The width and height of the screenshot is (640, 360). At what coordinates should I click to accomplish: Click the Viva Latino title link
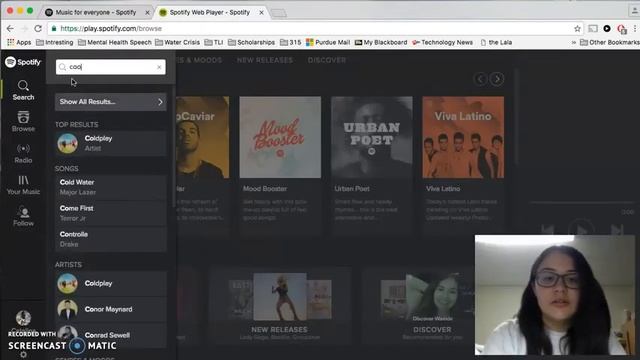point(443,189)
